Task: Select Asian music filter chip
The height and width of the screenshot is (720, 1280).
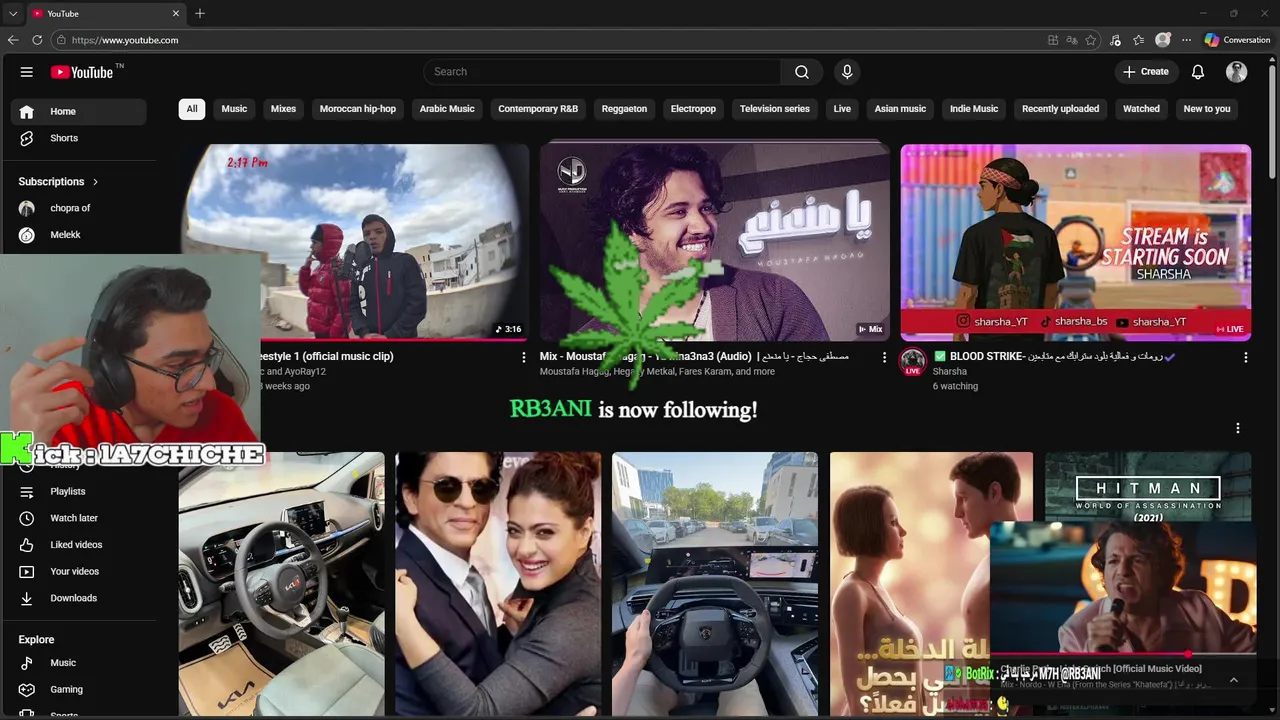Action: click(900, 109)
